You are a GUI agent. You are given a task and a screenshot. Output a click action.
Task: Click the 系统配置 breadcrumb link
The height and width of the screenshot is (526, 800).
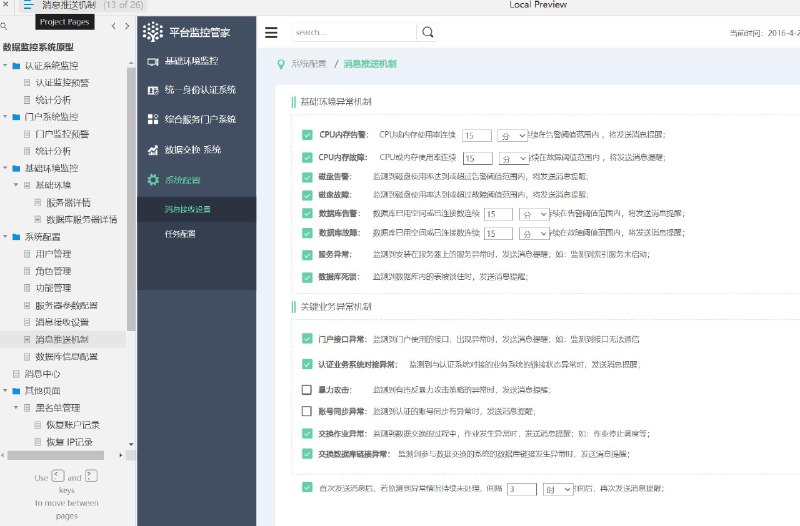pyautogui.click(x=308, y=64)
